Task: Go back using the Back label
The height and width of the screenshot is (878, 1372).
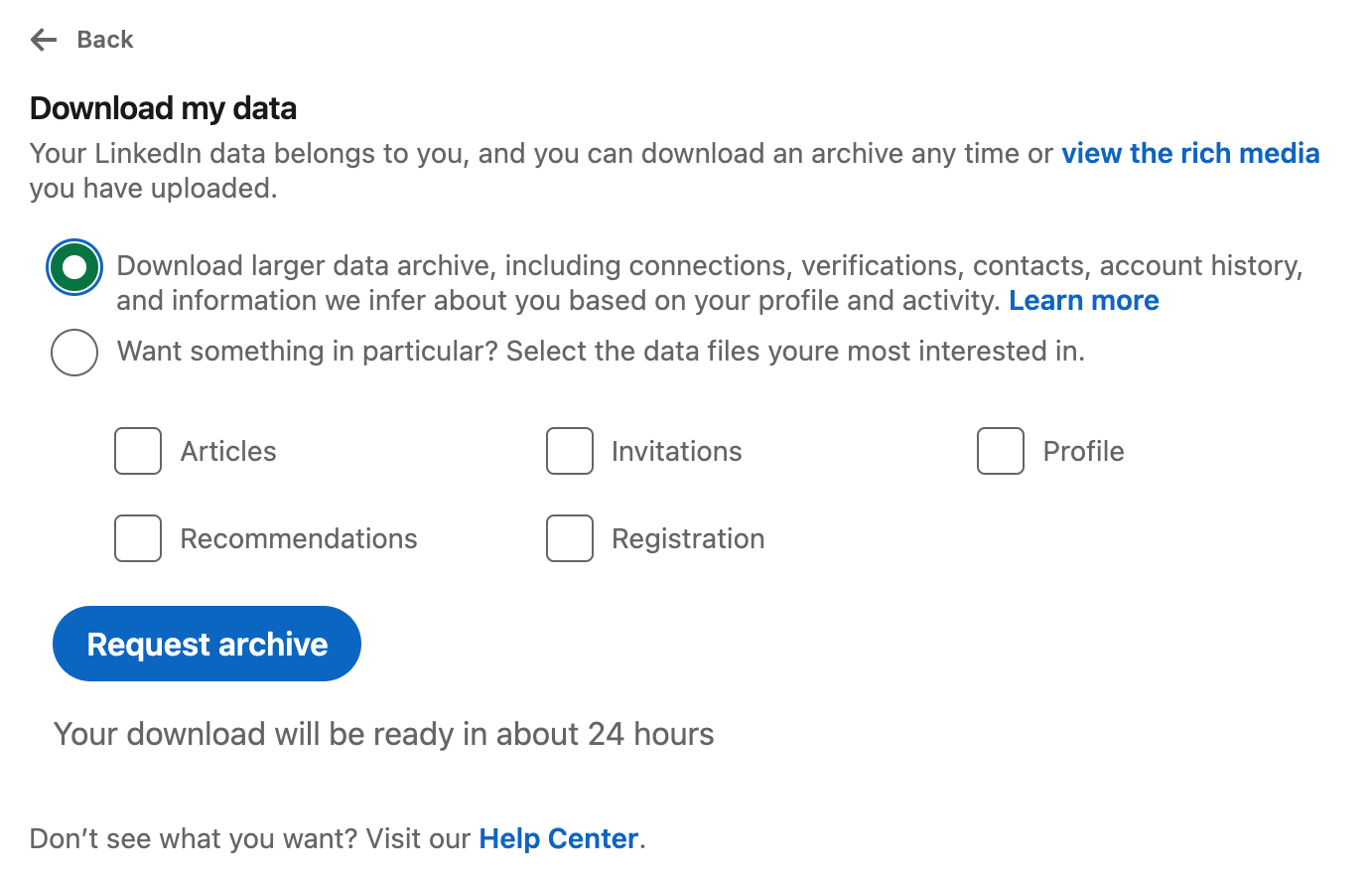Action: coord(105,40)
